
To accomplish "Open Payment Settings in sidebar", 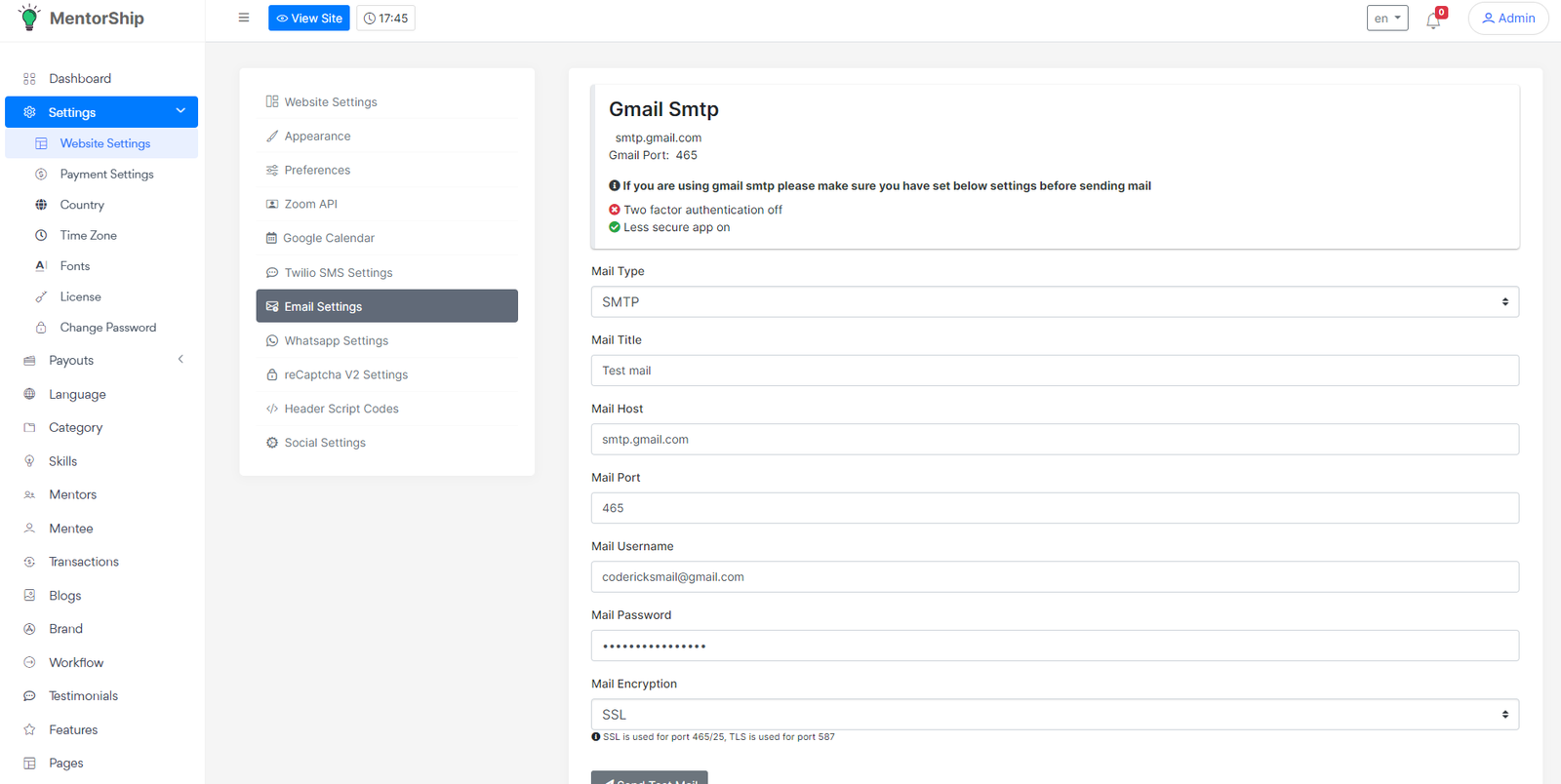I will pos(106,175).
